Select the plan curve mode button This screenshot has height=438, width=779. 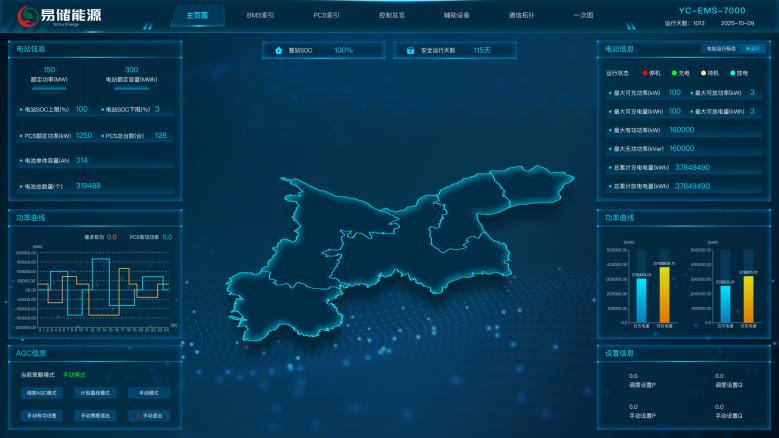(95, 393)
